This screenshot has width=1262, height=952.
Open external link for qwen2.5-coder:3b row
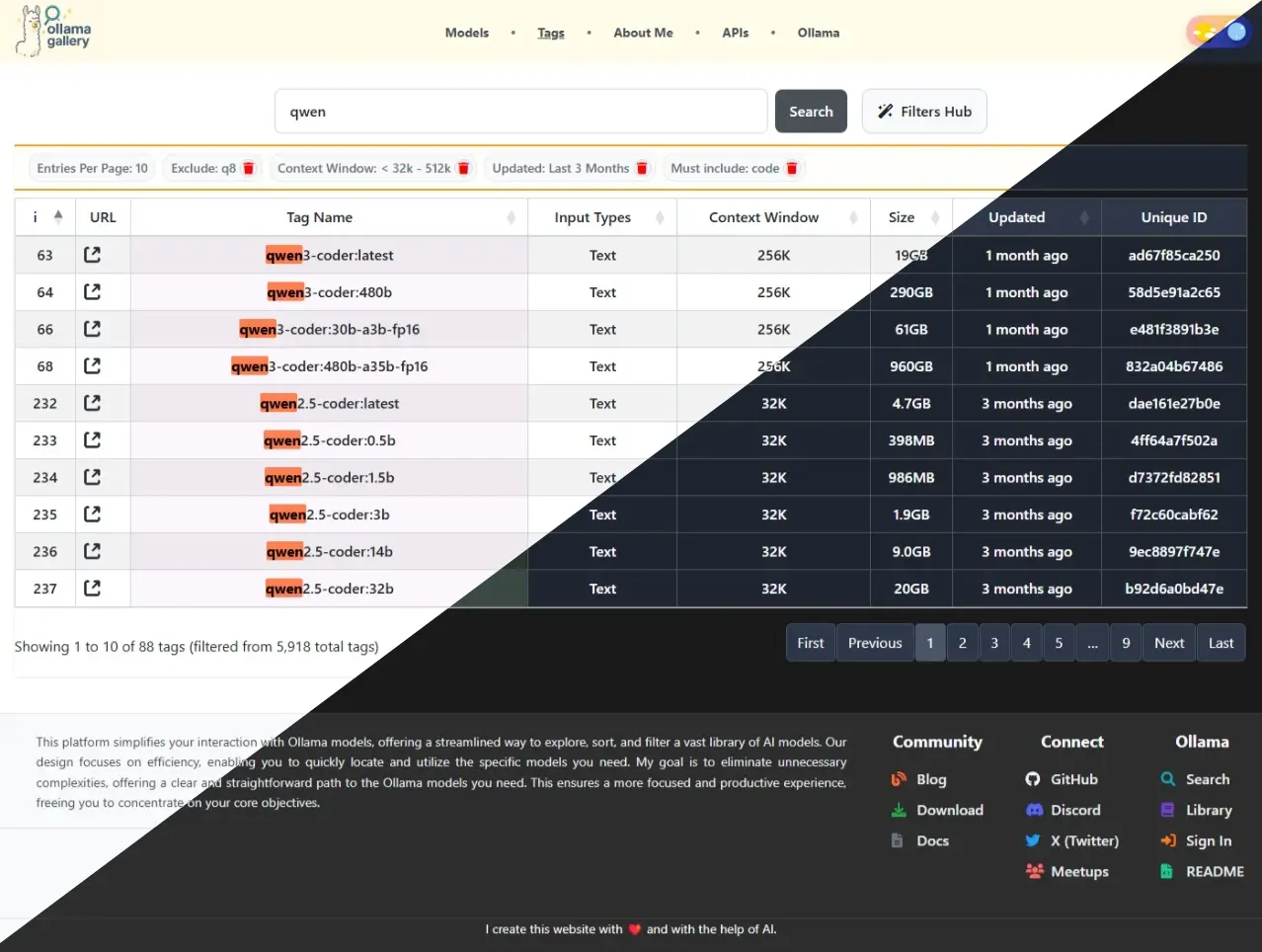pyautogui.click(x=92, y=514)
